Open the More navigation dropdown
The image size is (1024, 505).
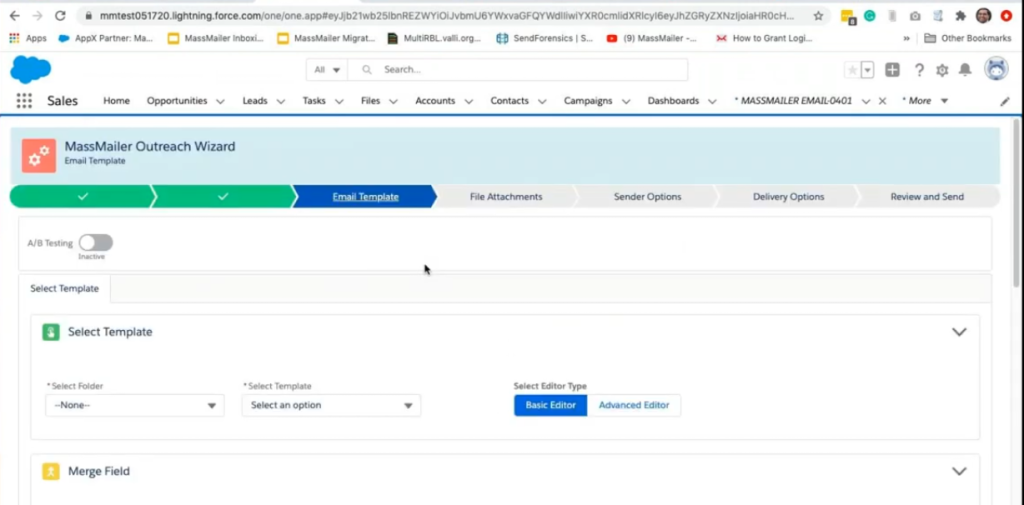pyautogui.click(x=925, y=101)
